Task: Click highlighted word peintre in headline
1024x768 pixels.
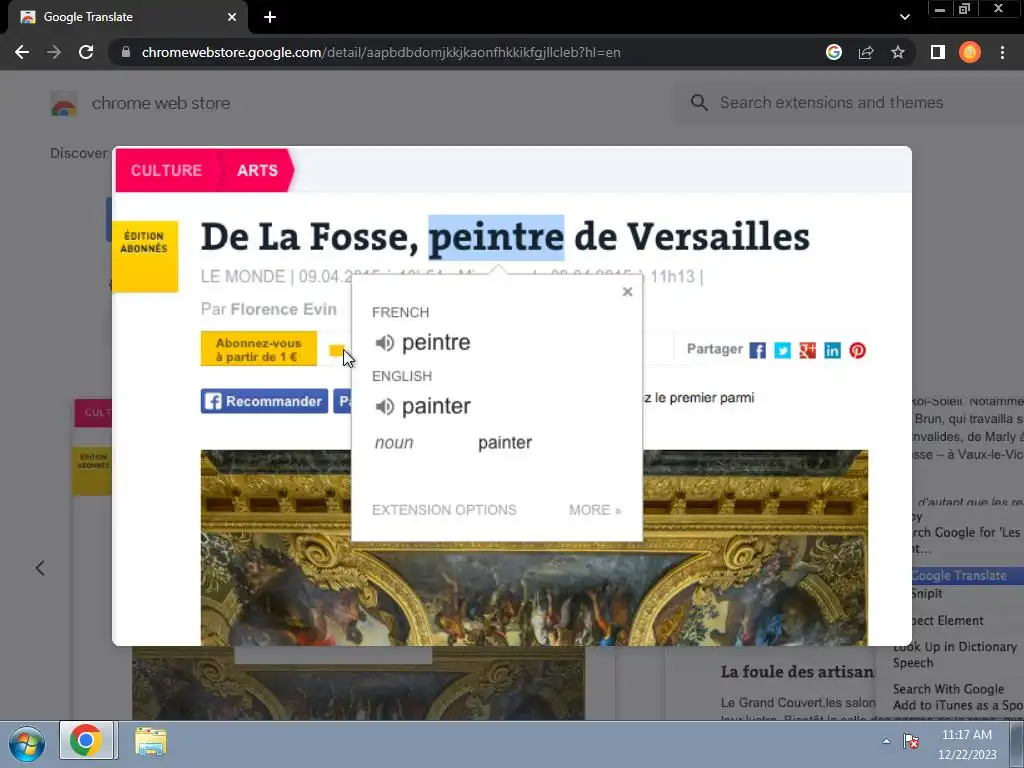Action: 496,237
